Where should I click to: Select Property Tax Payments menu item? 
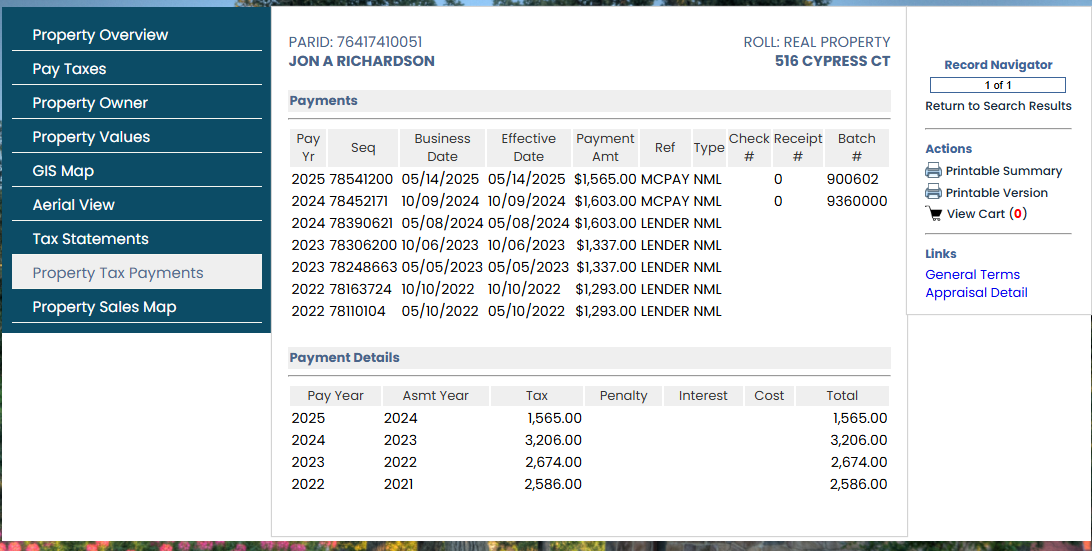coord(118,273)
